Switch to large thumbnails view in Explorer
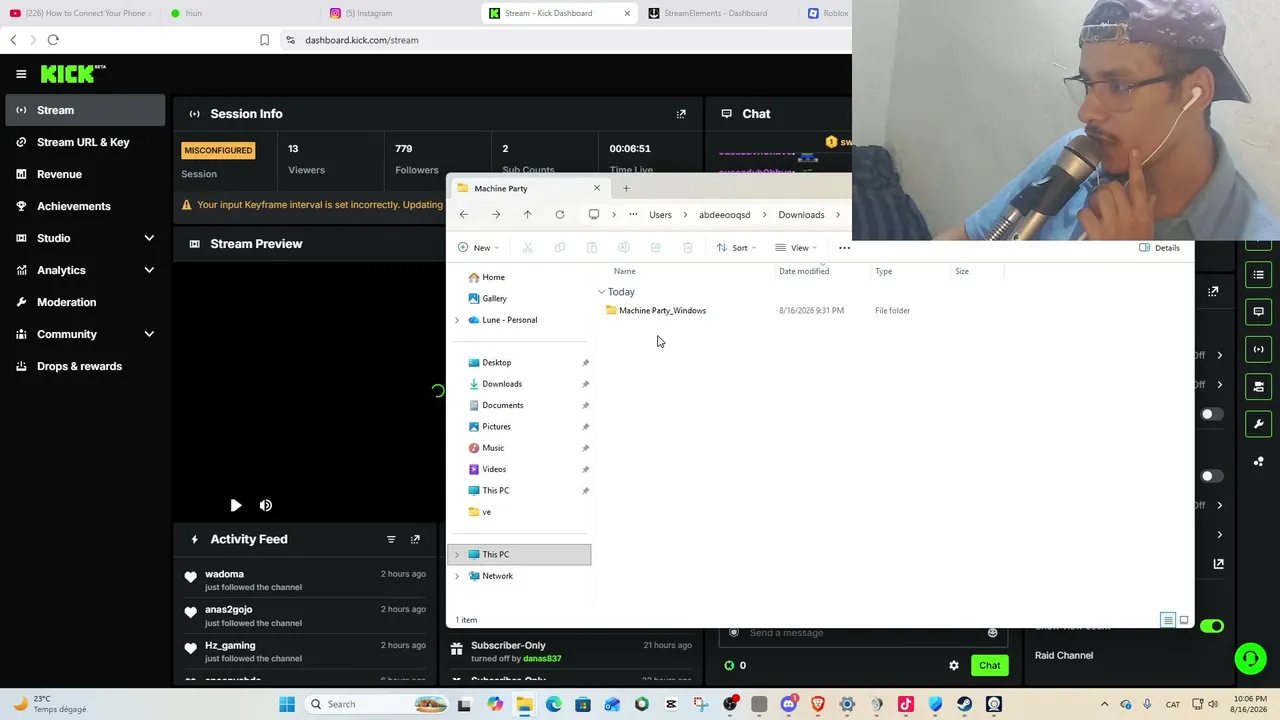 coord(1184,620)
